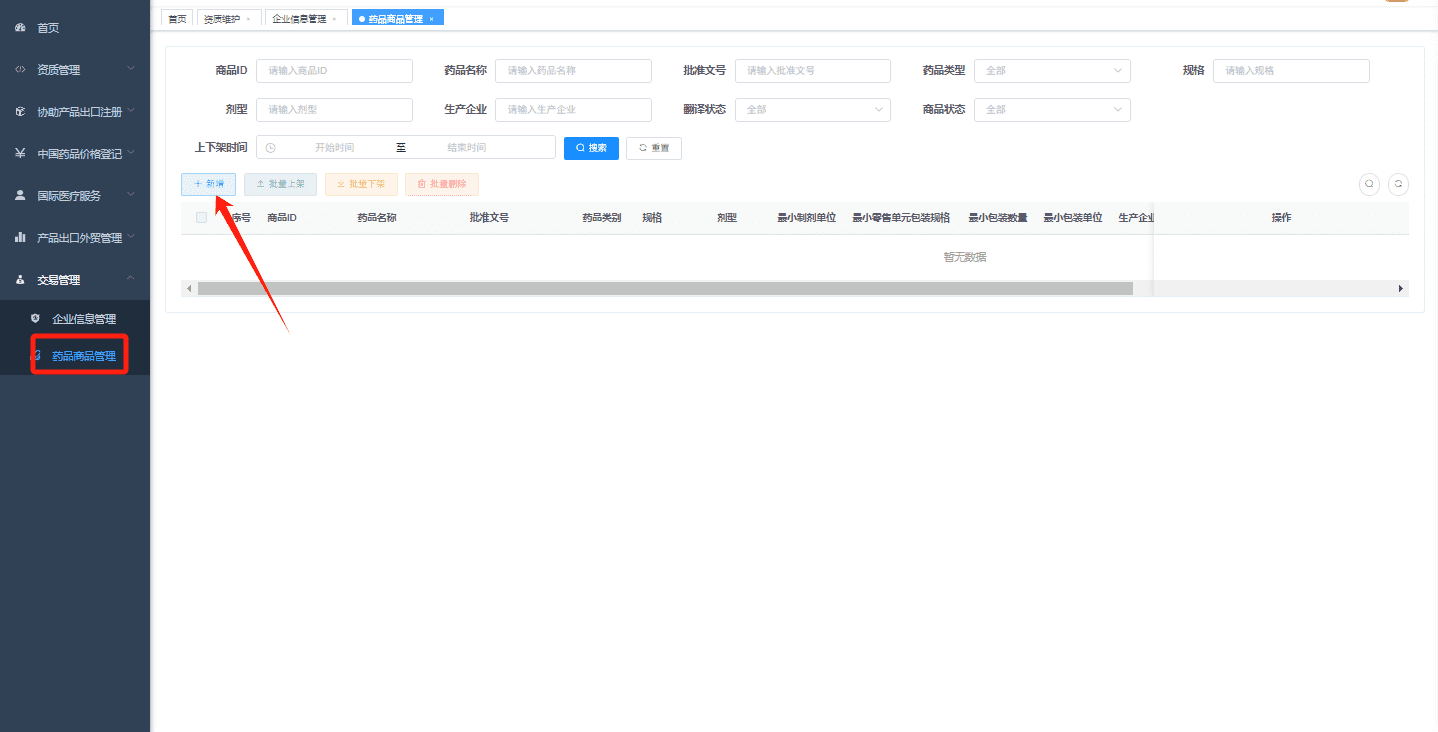Click the 交易管理 sidebar icon

pyautogui.click(x=20, y=280)
